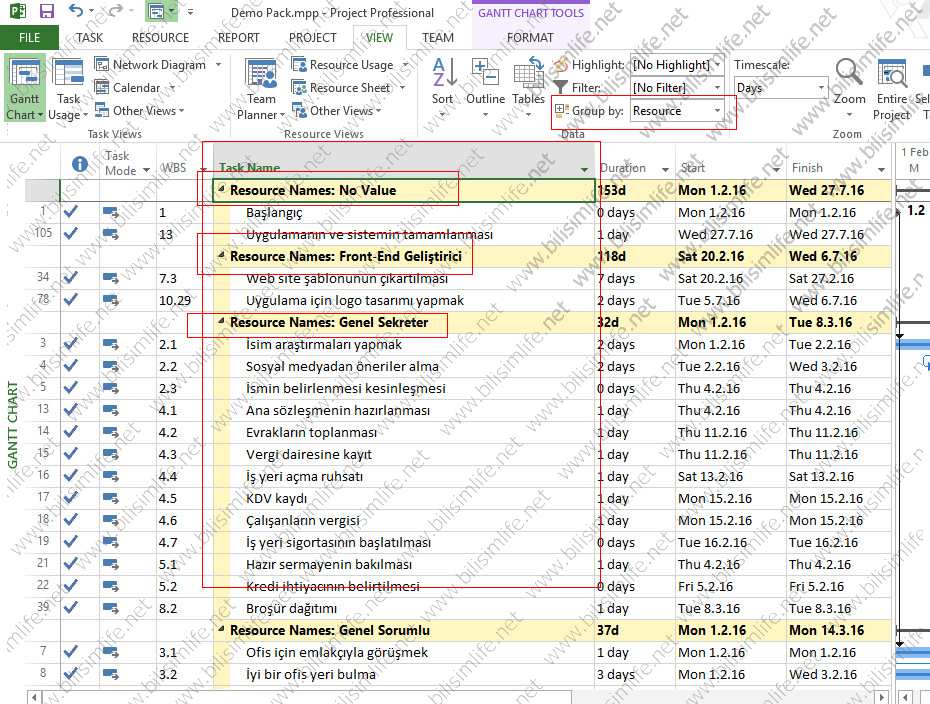930x704 pixels.
Task: Select task Vergi dairesine kayıt
Action: point(309,454)
